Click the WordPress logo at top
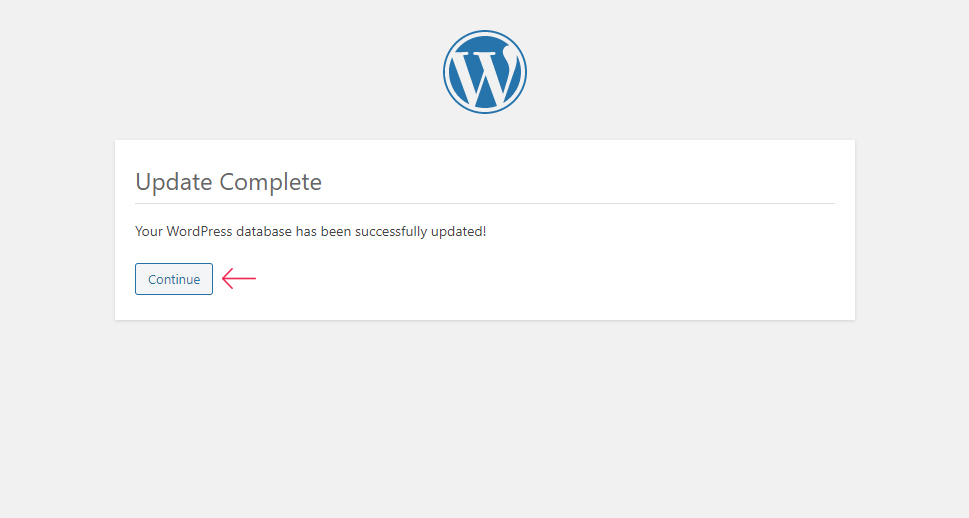The image size is (969, 518). tap(484, 72)
